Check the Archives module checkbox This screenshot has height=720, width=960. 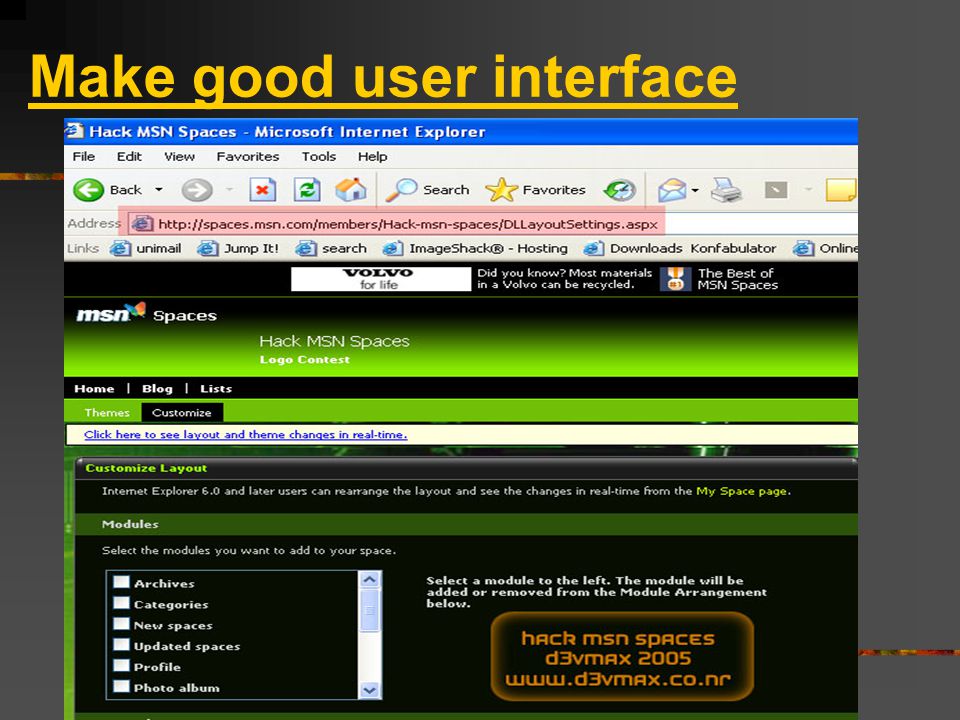[121, 582]
